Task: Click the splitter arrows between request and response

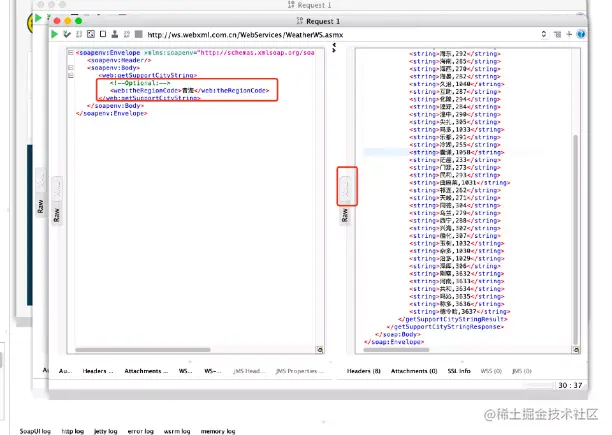Action: click(334, 48)
